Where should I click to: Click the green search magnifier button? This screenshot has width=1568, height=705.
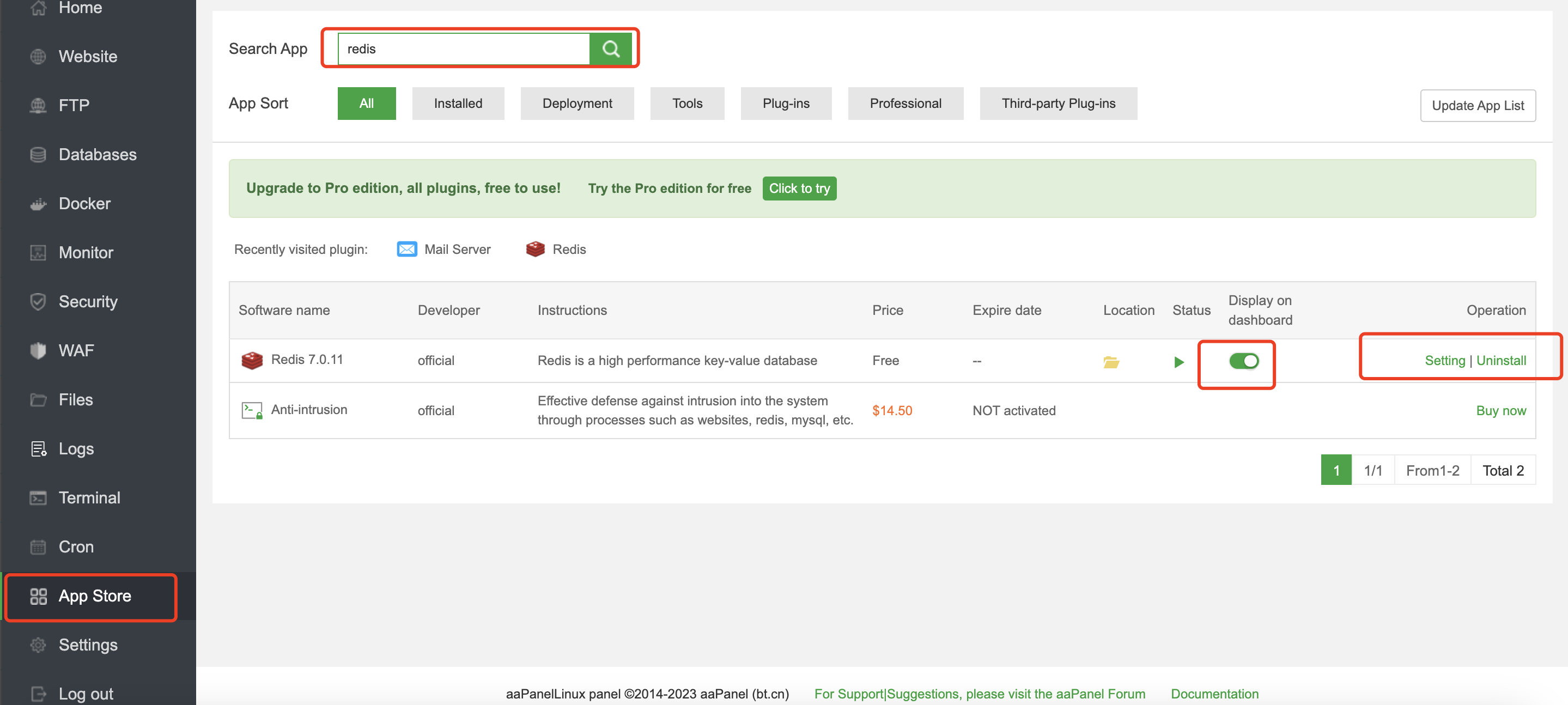[x=611, y=48]
